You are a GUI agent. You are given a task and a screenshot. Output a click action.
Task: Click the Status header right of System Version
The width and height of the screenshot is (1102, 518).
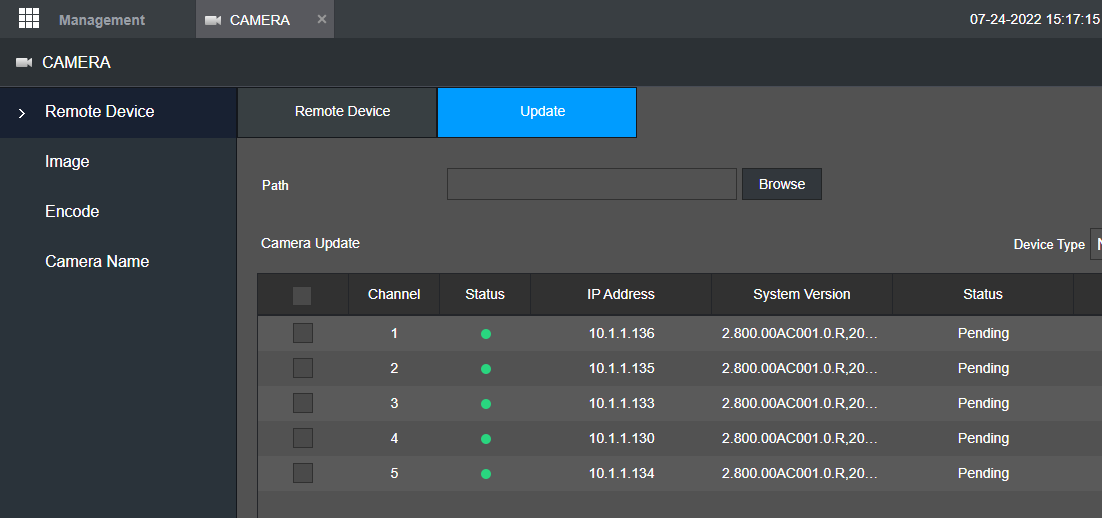[983, 294]
